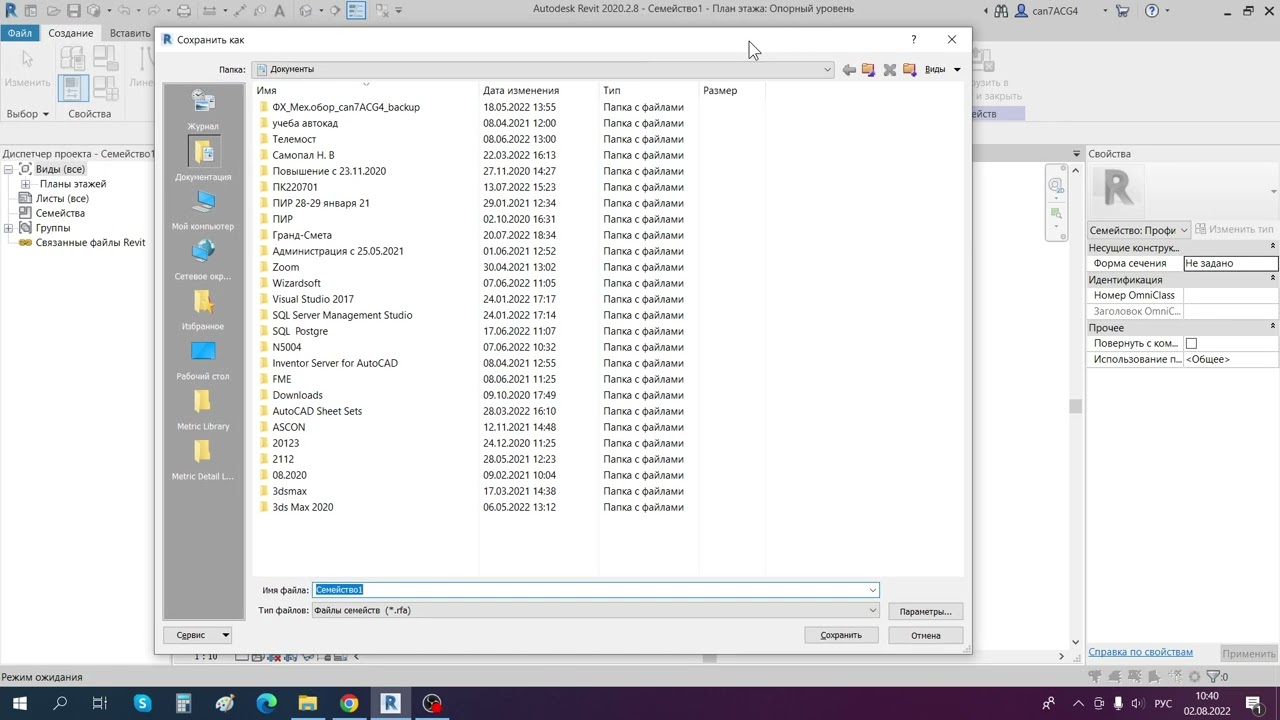Screen dimensions: 1280x720
Task: Click the back arrow in Save dialog
Action: pos(849,69)
